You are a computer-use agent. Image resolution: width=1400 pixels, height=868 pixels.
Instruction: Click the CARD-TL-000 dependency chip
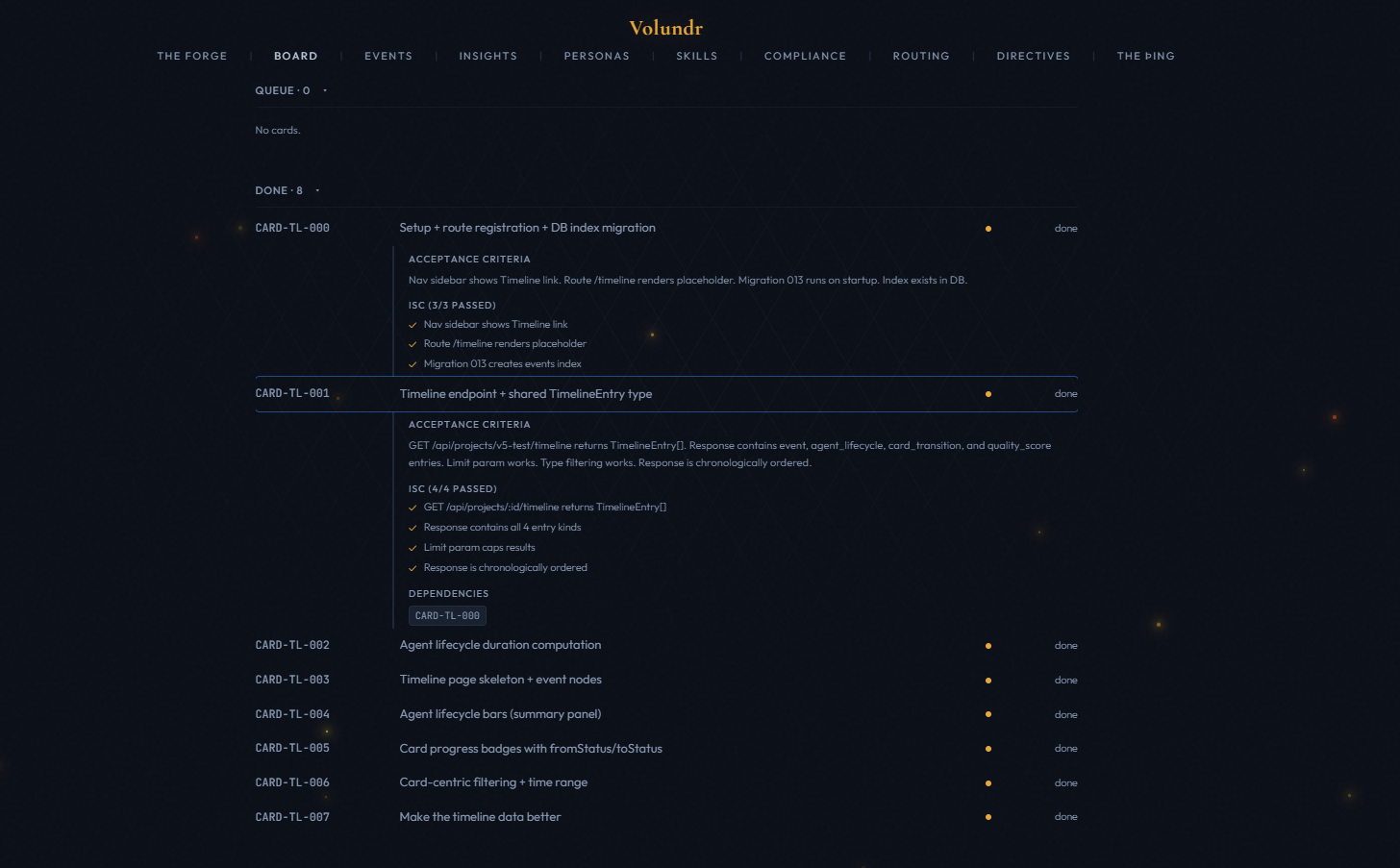447,615
